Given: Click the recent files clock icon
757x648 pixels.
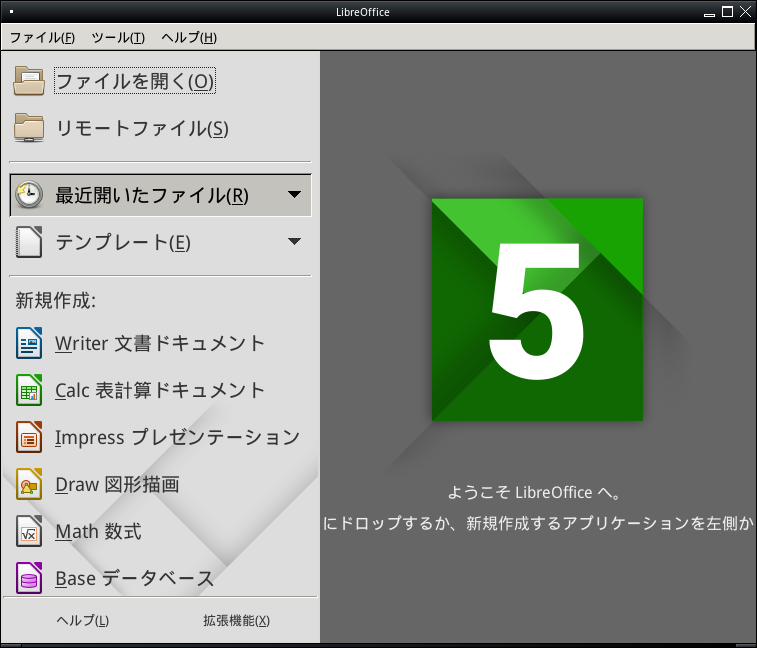Looking at the screenshot, I should click(x=29, y=195).
